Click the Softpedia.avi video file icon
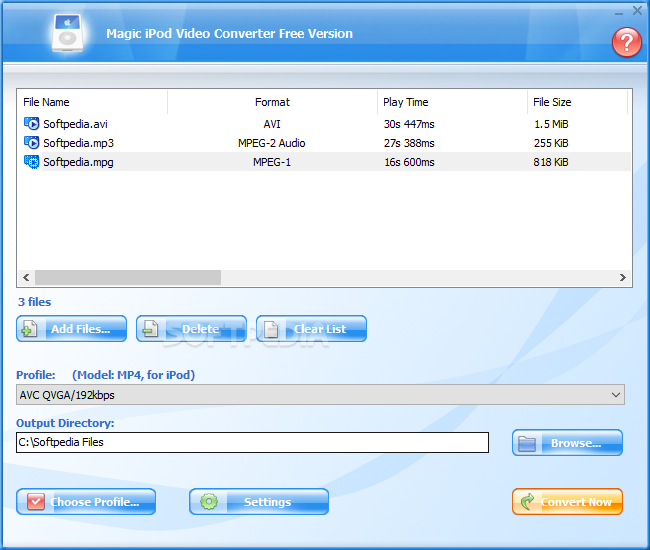This screenshot has width=650, height=550. coord(32,124)
